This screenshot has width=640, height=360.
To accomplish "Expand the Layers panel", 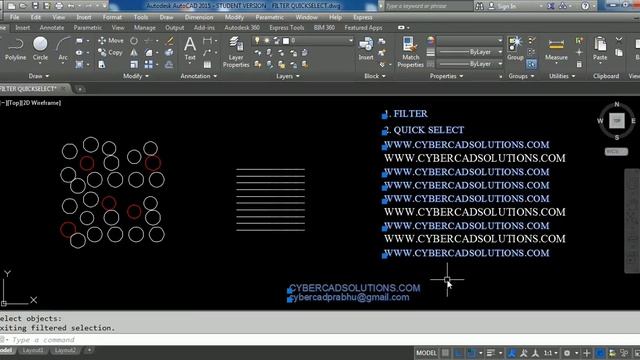I will pos(288,76).
